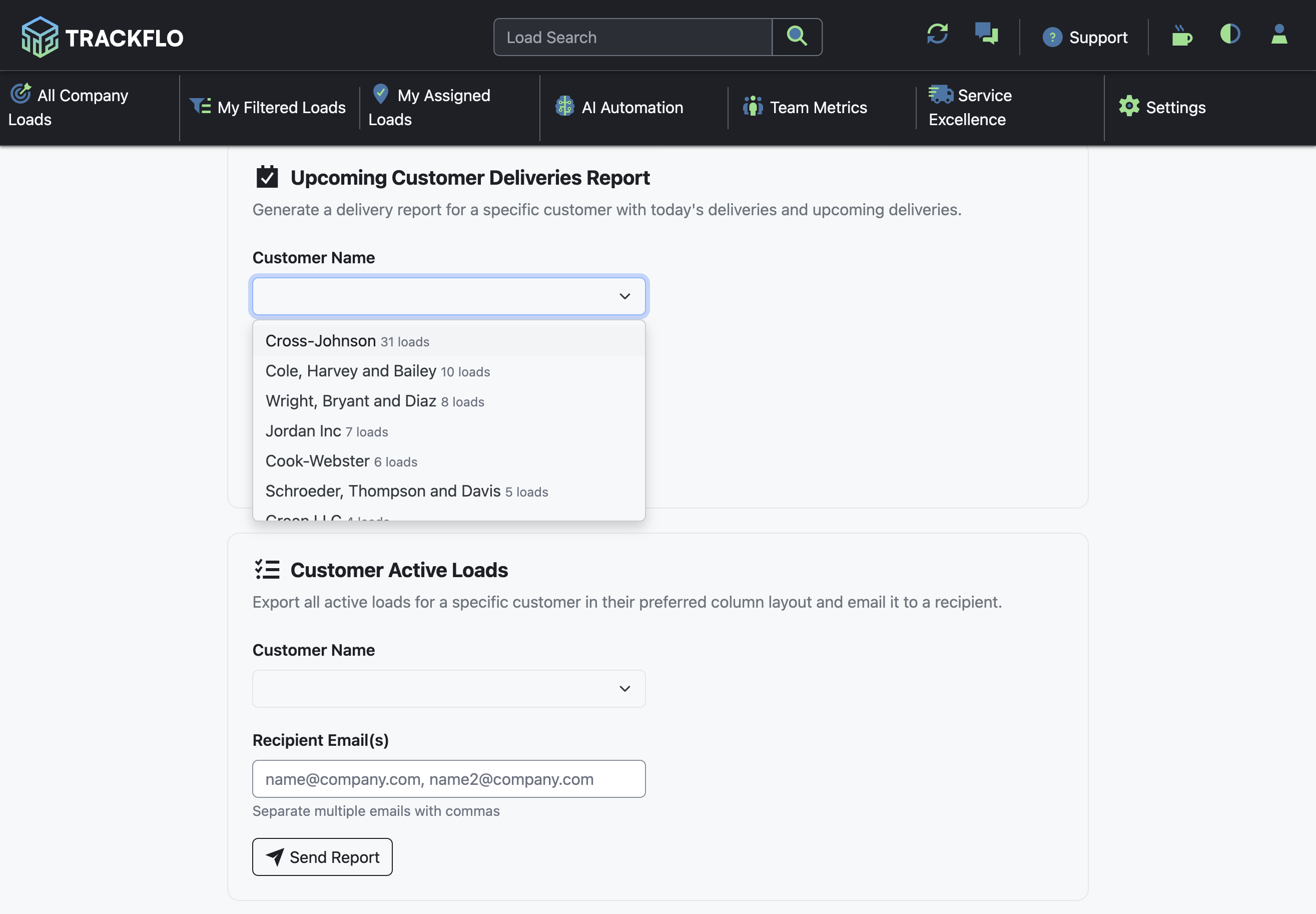Click the TrackFlo cube logo
The width and height of the screenshot is (1316, 914).
[x=40, y=37]
